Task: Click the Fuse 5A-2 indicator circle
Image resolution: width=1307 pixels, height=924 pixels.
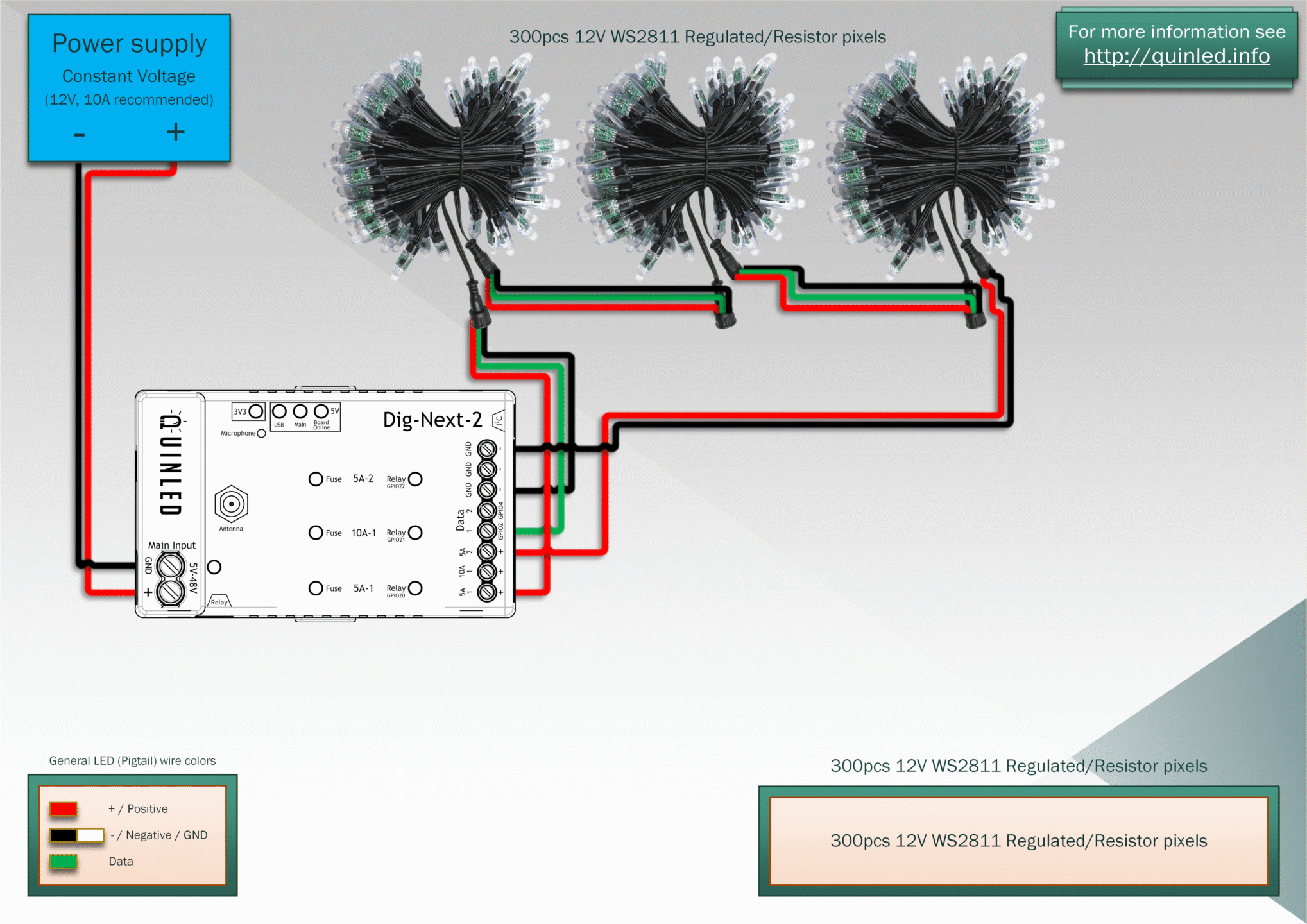Action: (x=316, y=479)
